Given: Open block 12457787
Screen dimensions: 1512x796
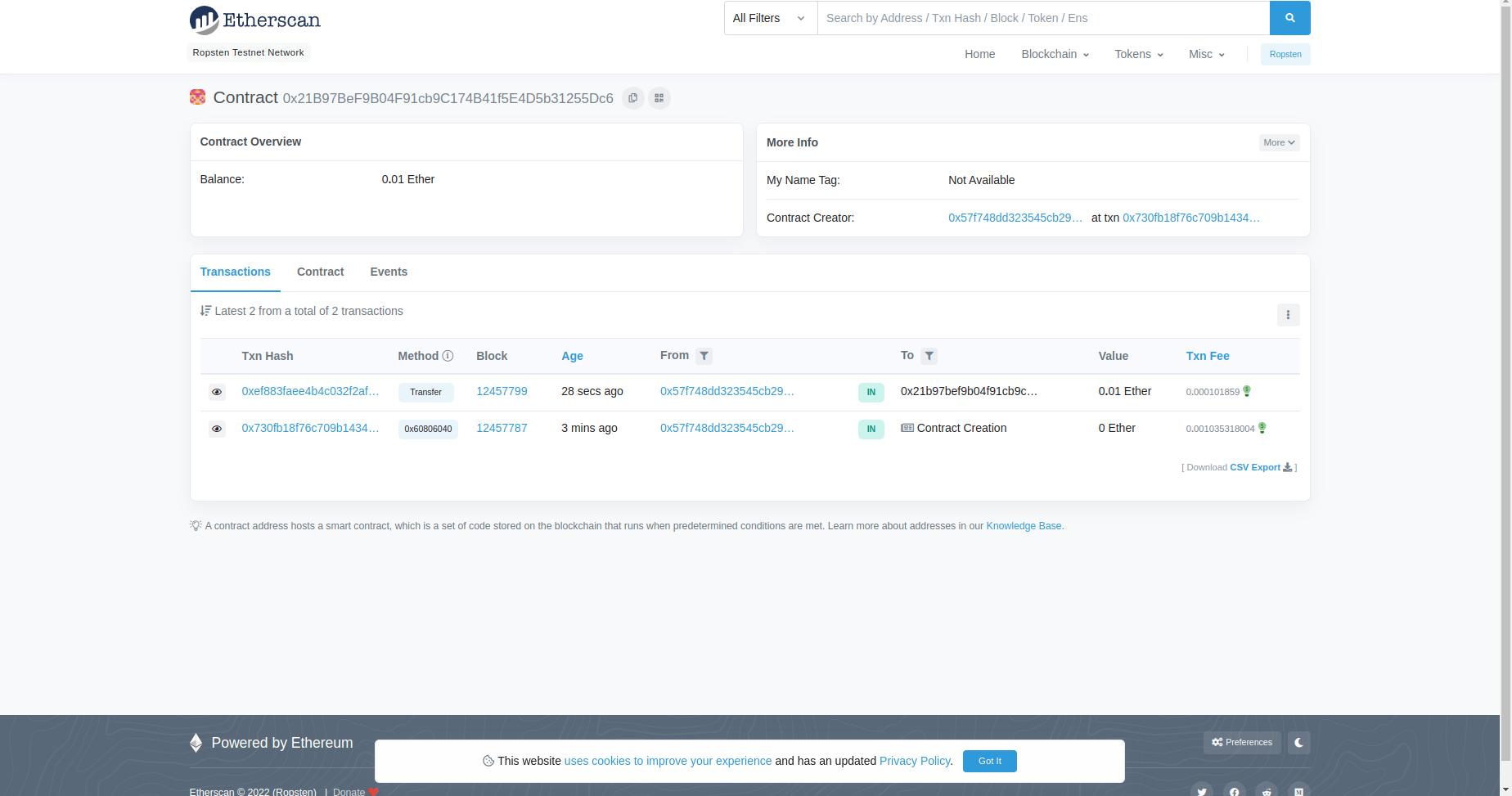Looking at the screenshot, I should pyautogui.click(x=502, y=428).
